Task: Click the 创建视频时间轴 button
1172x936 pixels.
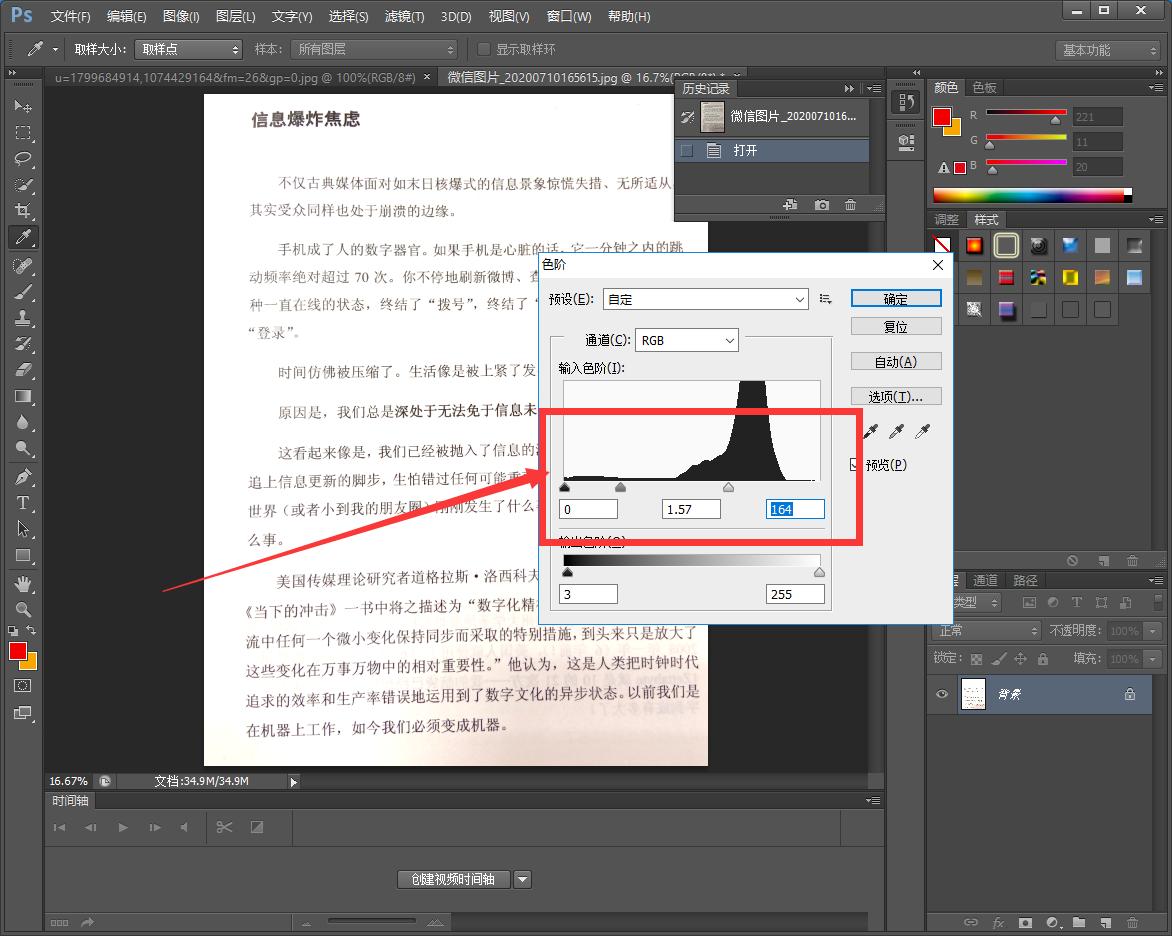Action: 455,879
